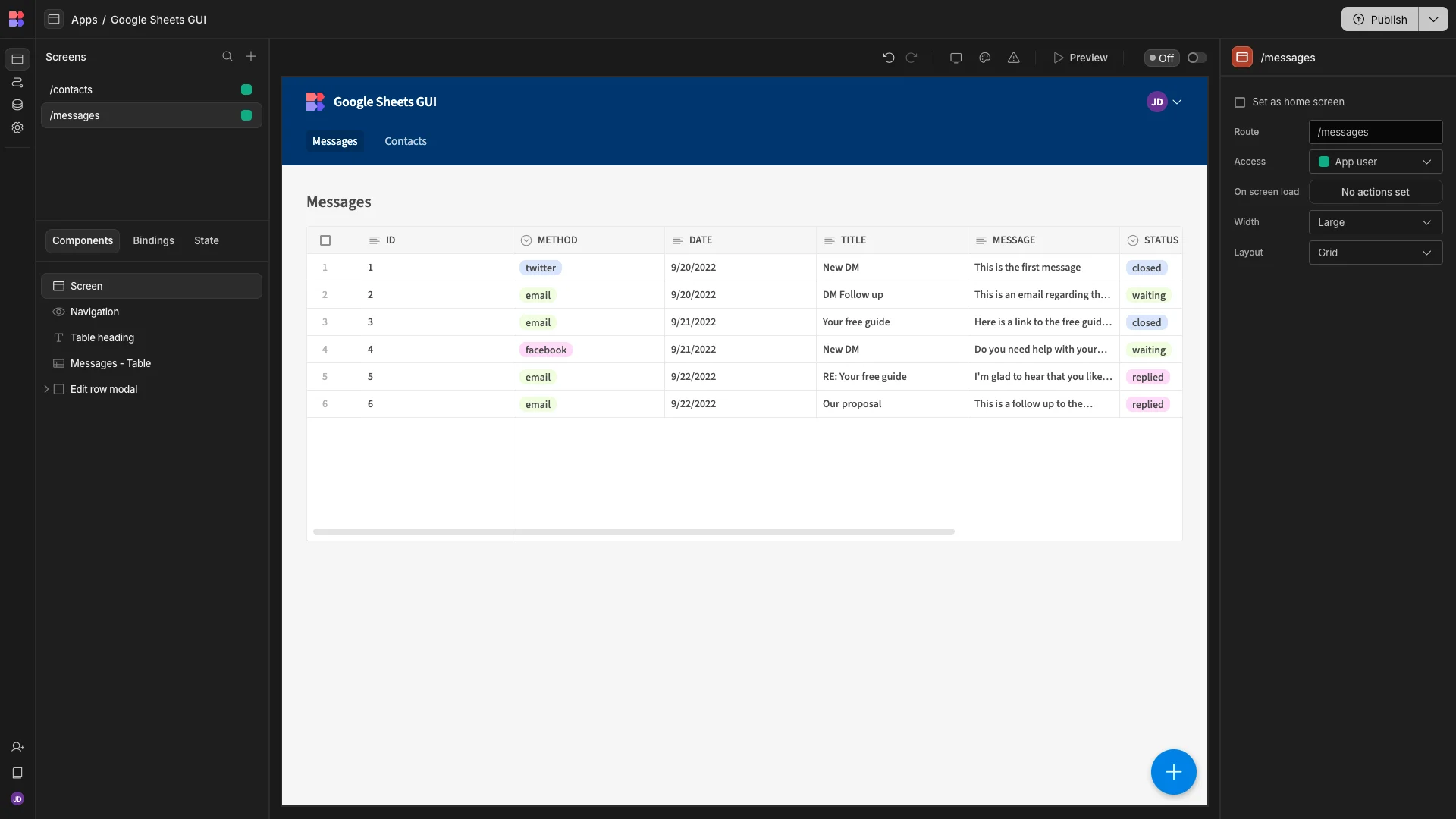Click the facebook method tag
This screenshot has width=1456, height=819.
pos(546,350)
